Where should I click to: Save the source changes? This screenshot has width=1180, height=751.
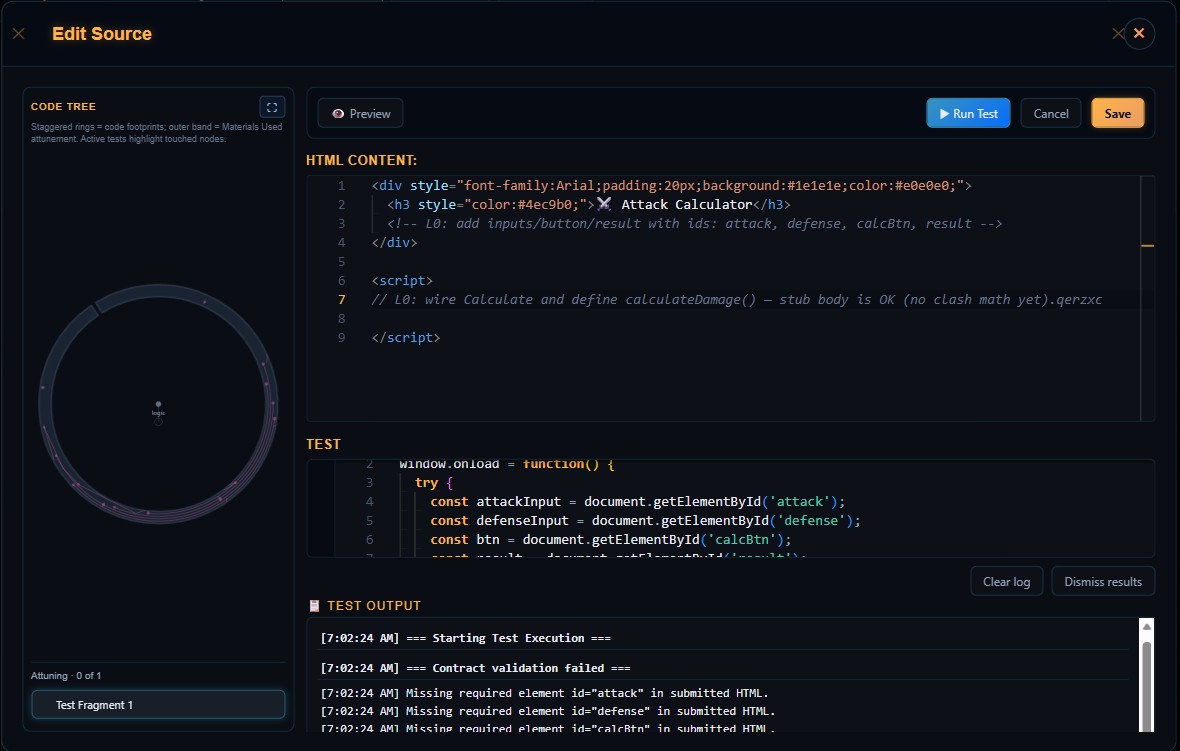1118,114
